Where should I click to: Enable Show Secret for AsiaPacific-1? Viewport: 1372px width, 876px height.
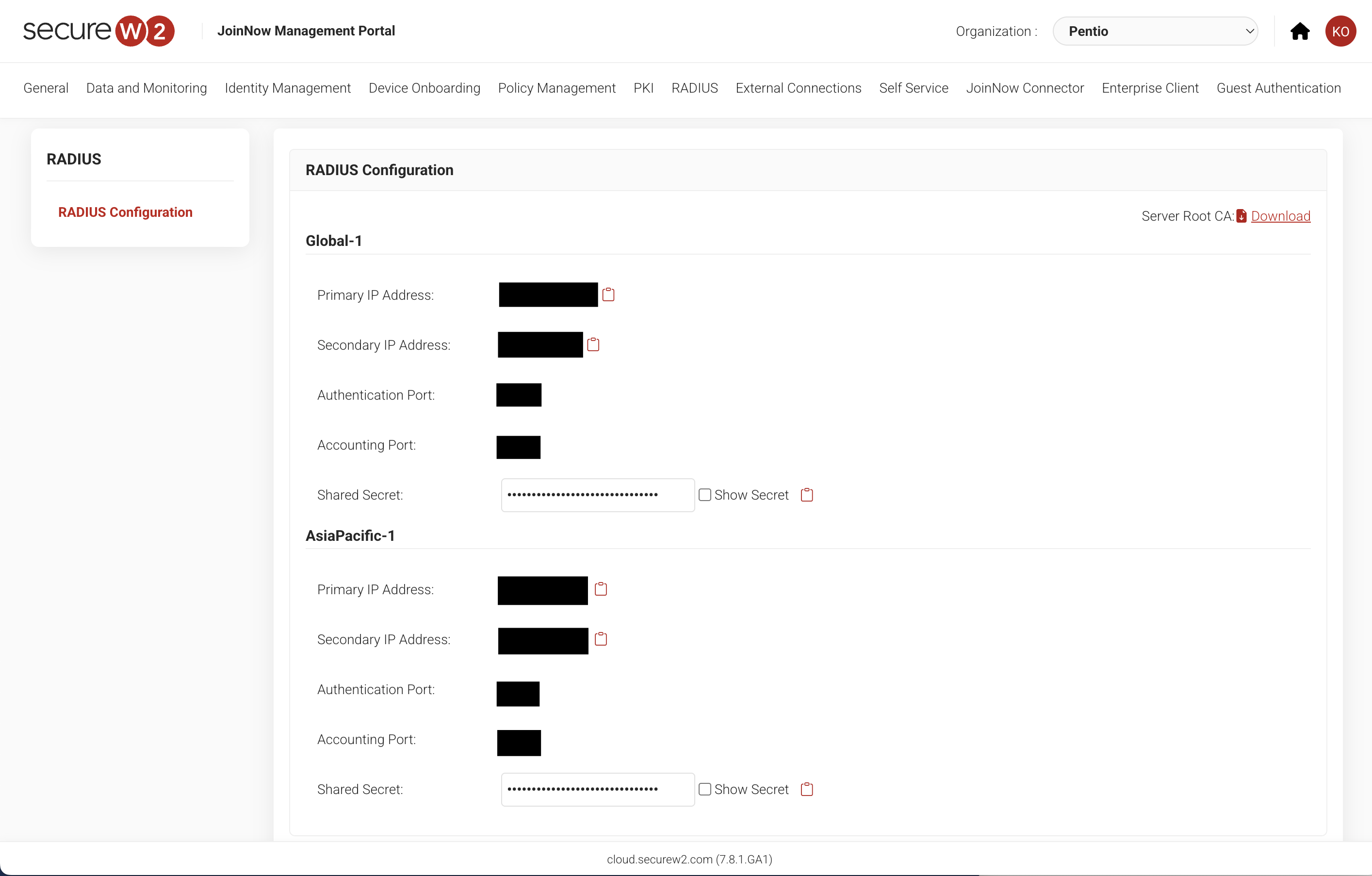coord(705,790)
